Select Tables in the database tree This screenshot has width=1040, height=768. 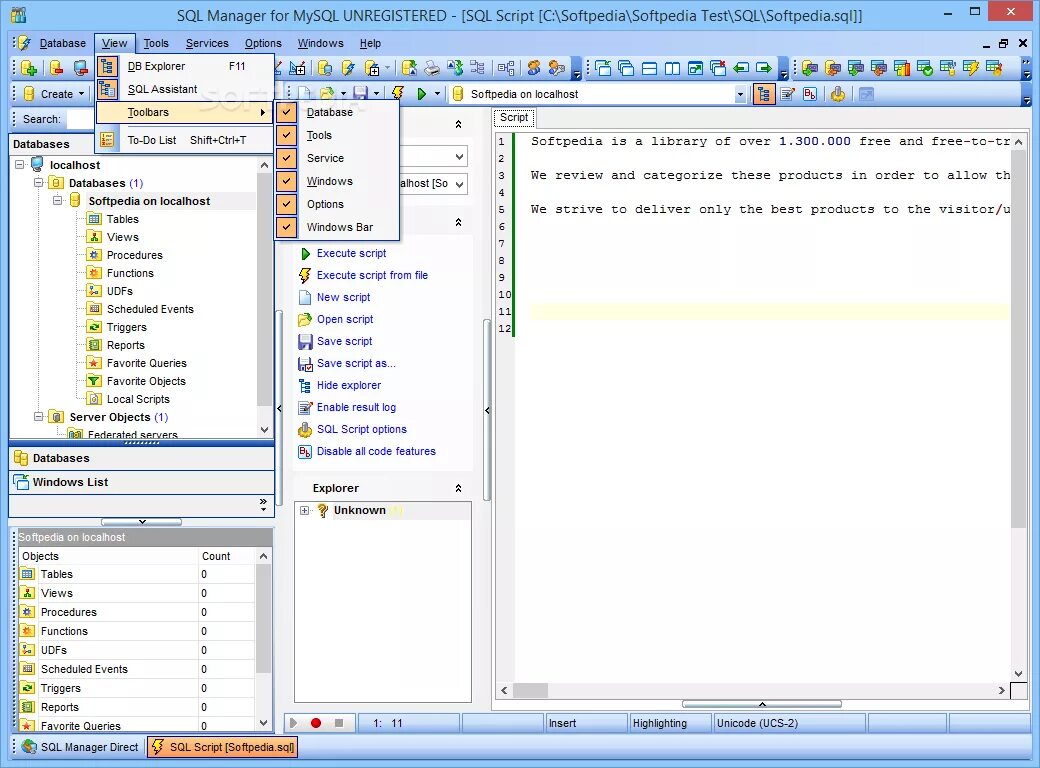pos(123,219)
